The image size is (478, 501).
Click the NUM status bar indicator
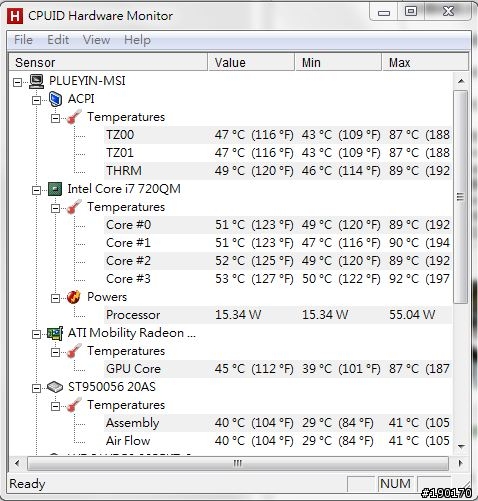[x=396, y=484]
